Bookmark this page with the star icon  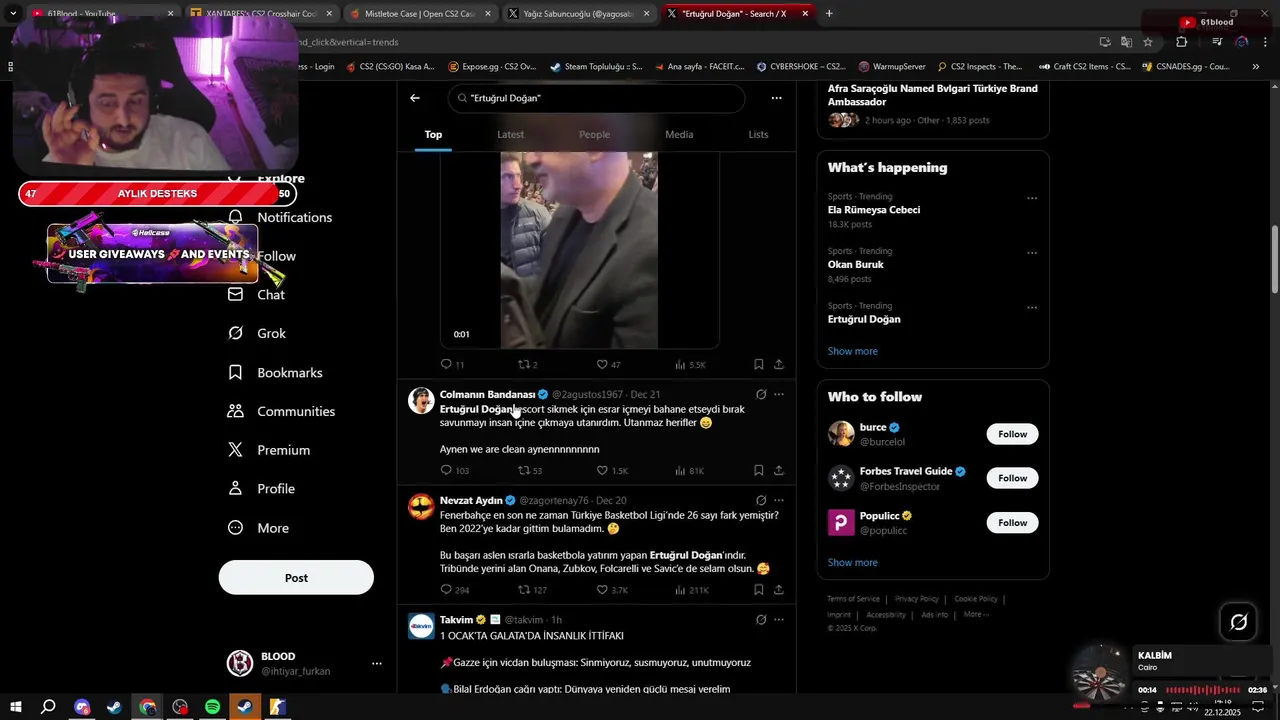(1148, 42)
